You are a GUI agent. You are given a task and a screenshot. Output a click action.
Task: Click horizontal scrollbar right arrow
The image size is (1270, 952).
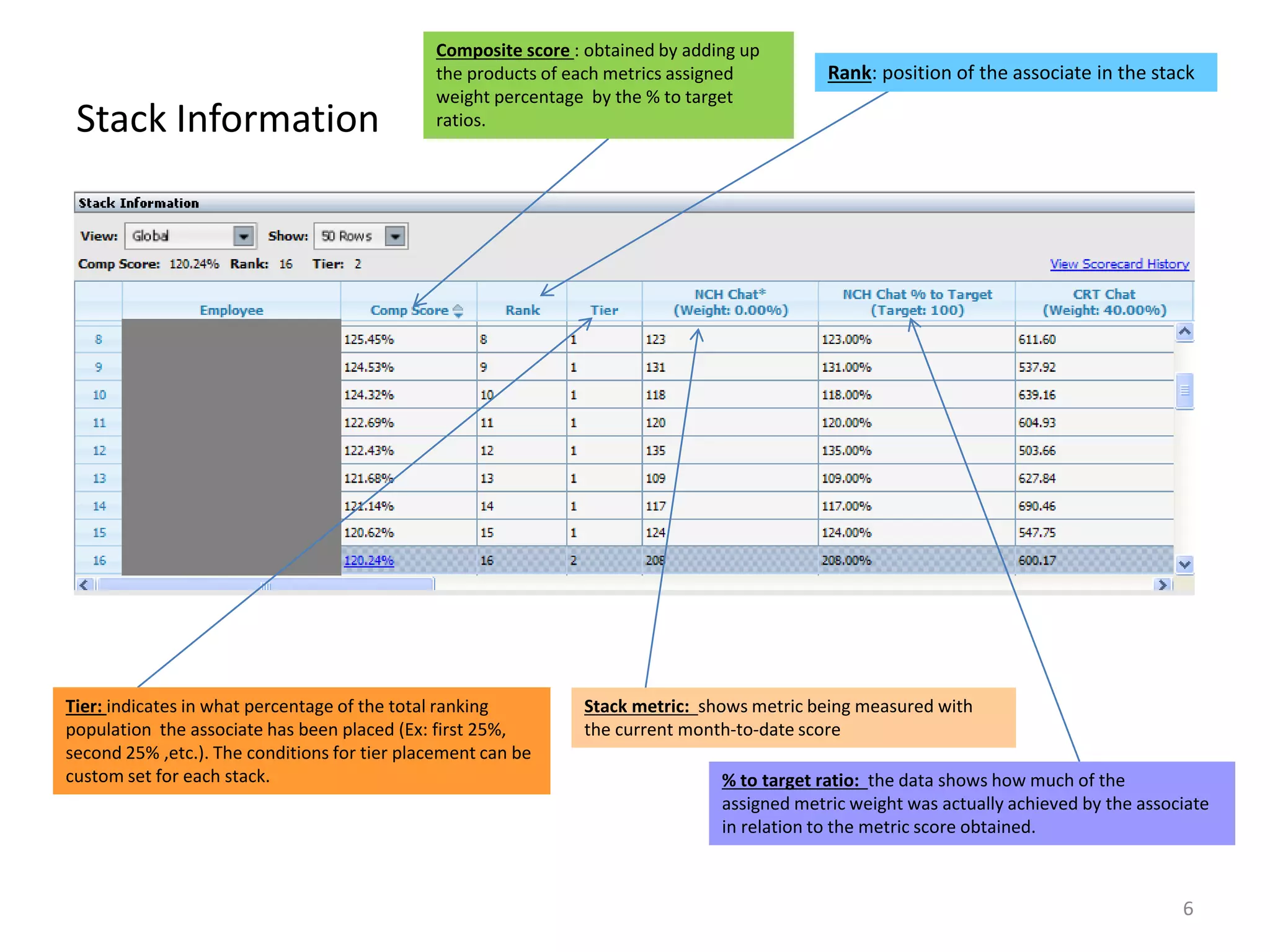point(1162,584)
